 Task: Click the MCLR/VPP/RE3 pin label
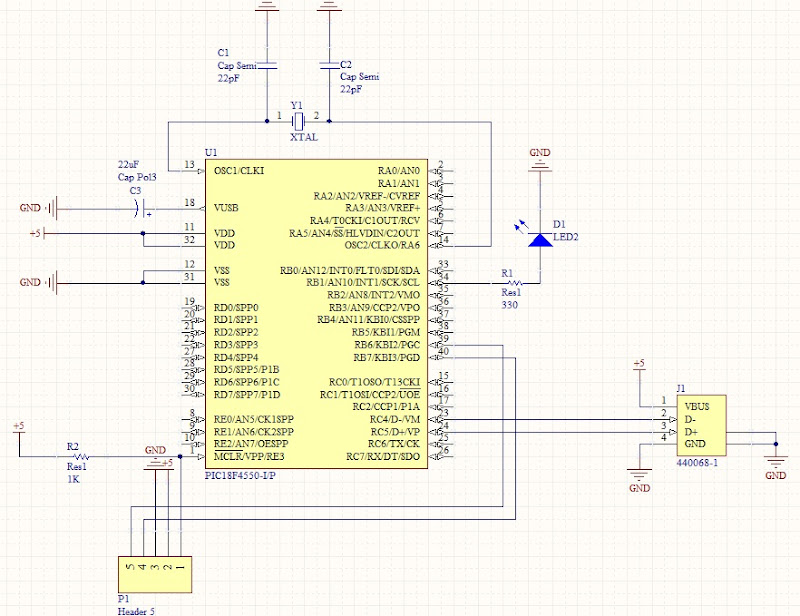point(249,456)
